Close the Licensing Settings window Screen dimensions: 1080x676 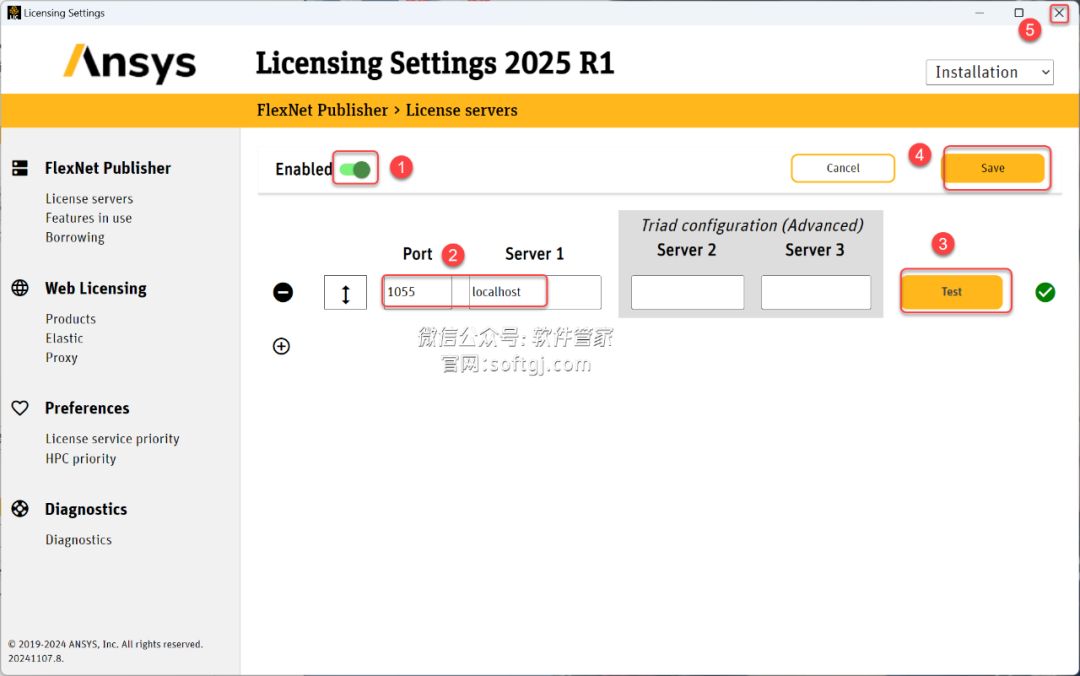1059,12
